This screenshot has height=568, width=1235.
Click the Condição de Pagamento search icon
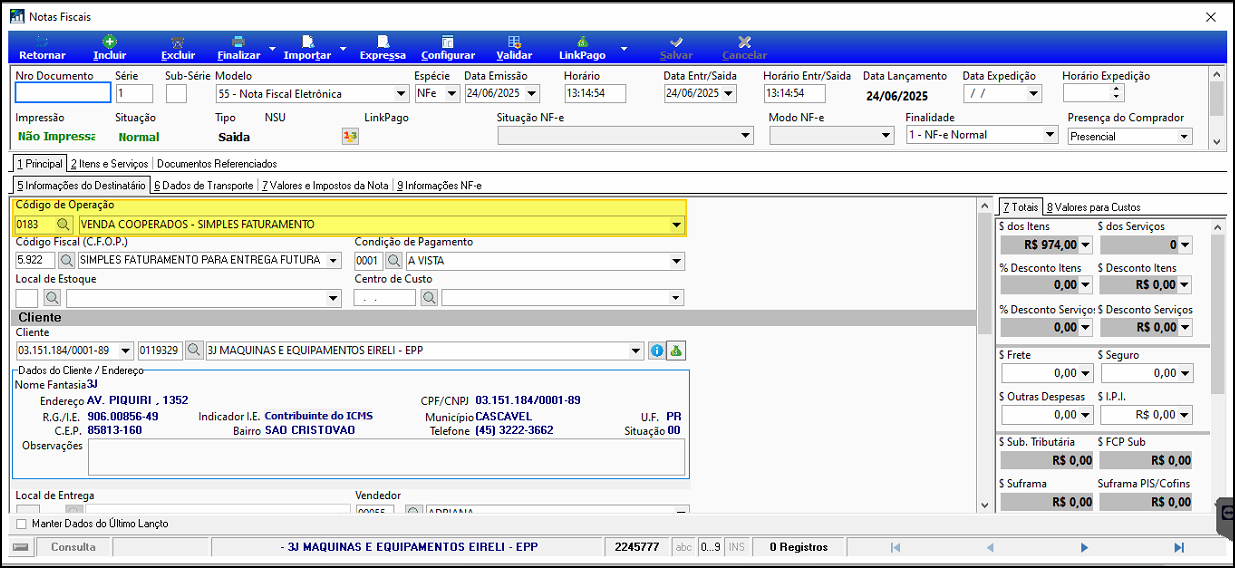pyautogui.click(x=394, y=260)
